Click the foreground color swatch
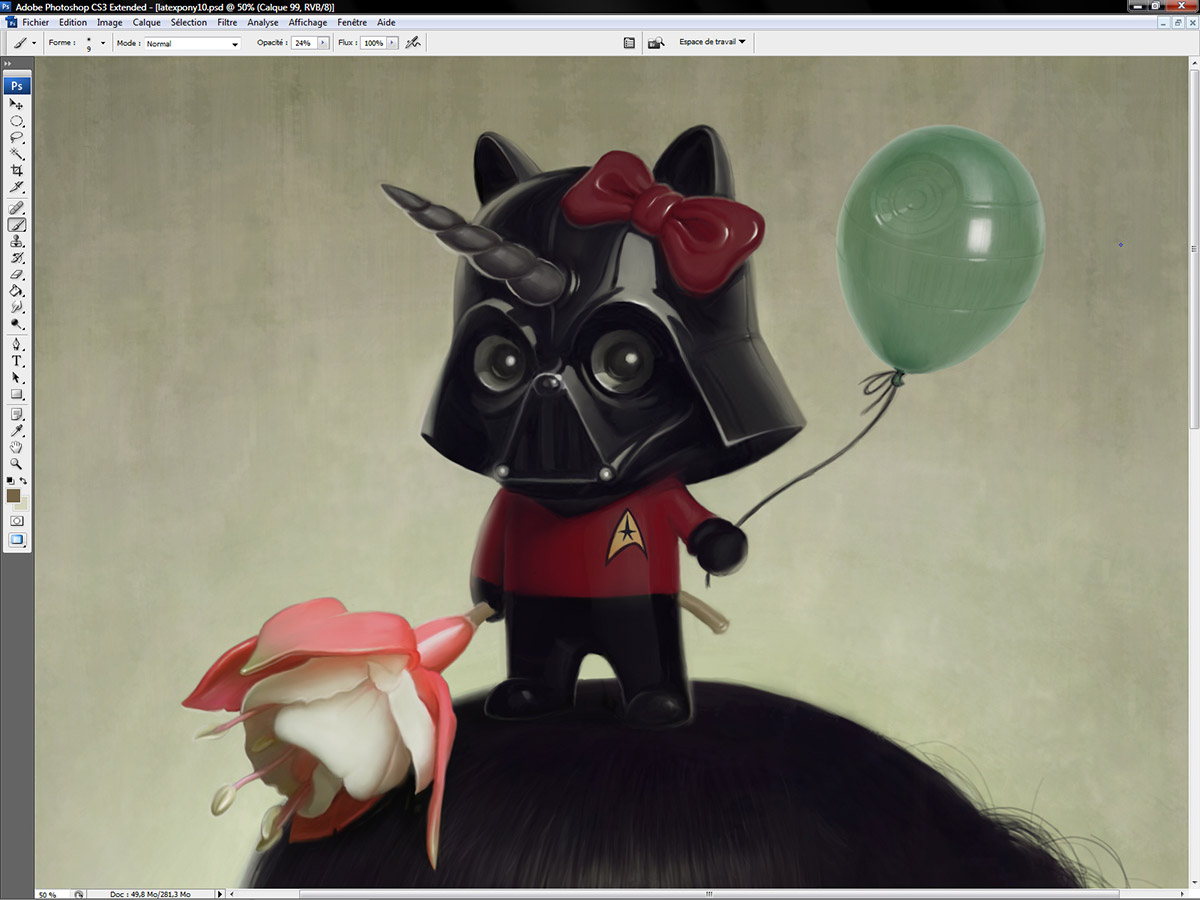 (13, 496)
